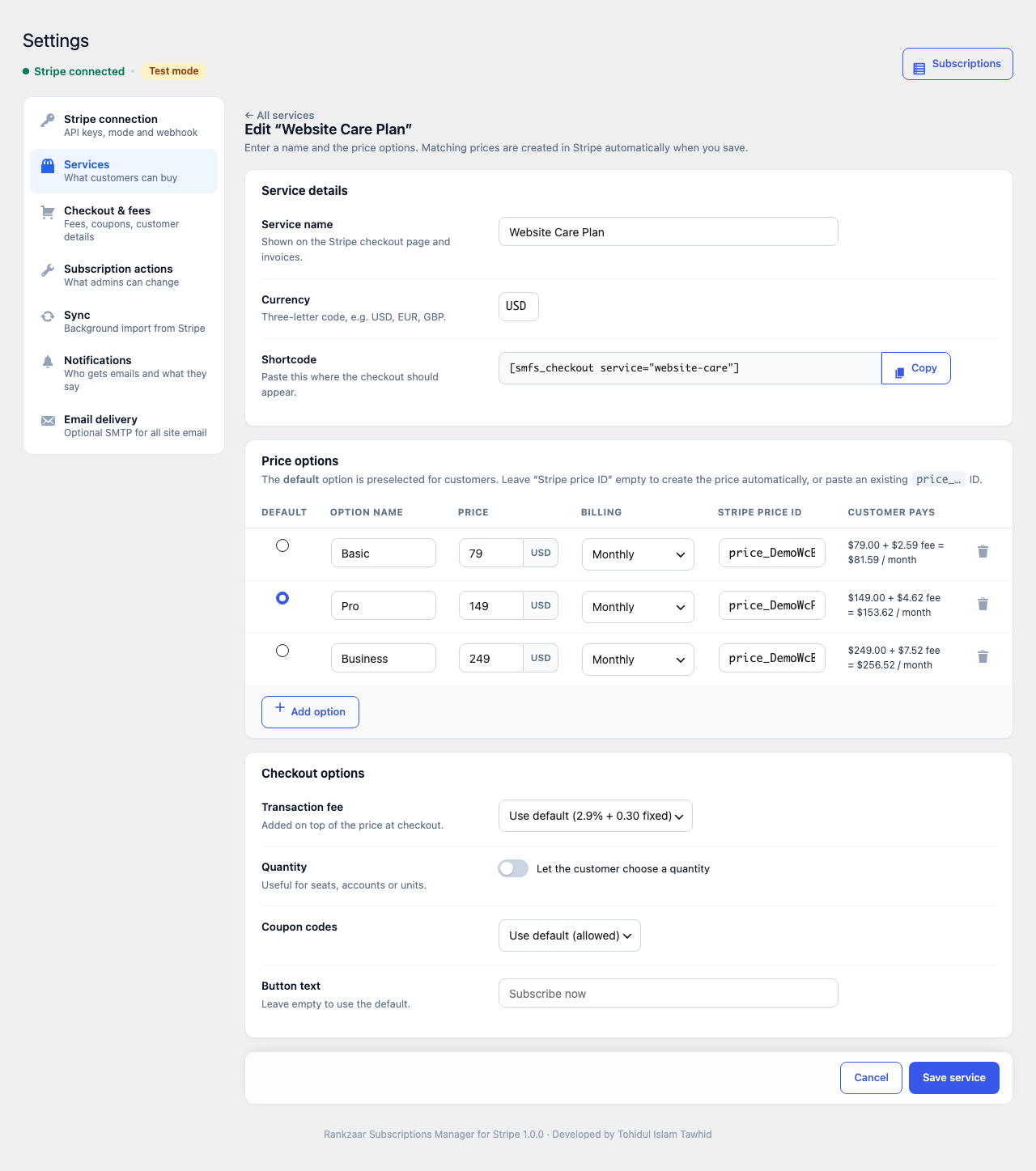Delete the Basic price option
The height and width of the screenshot is (1171, 1036).
point(983,551)
